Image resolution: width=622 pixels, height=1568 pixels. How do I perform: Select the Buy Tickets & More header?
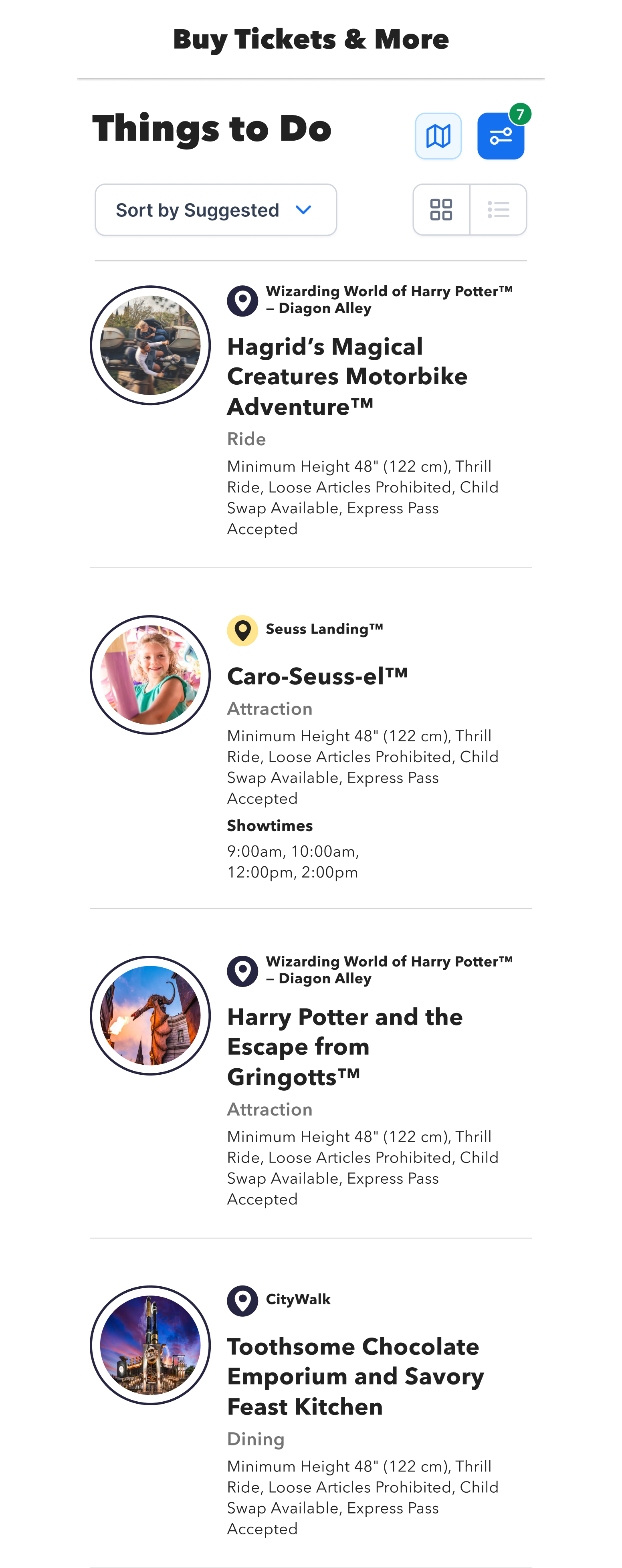pyautogui.click(x=311, y=40)
